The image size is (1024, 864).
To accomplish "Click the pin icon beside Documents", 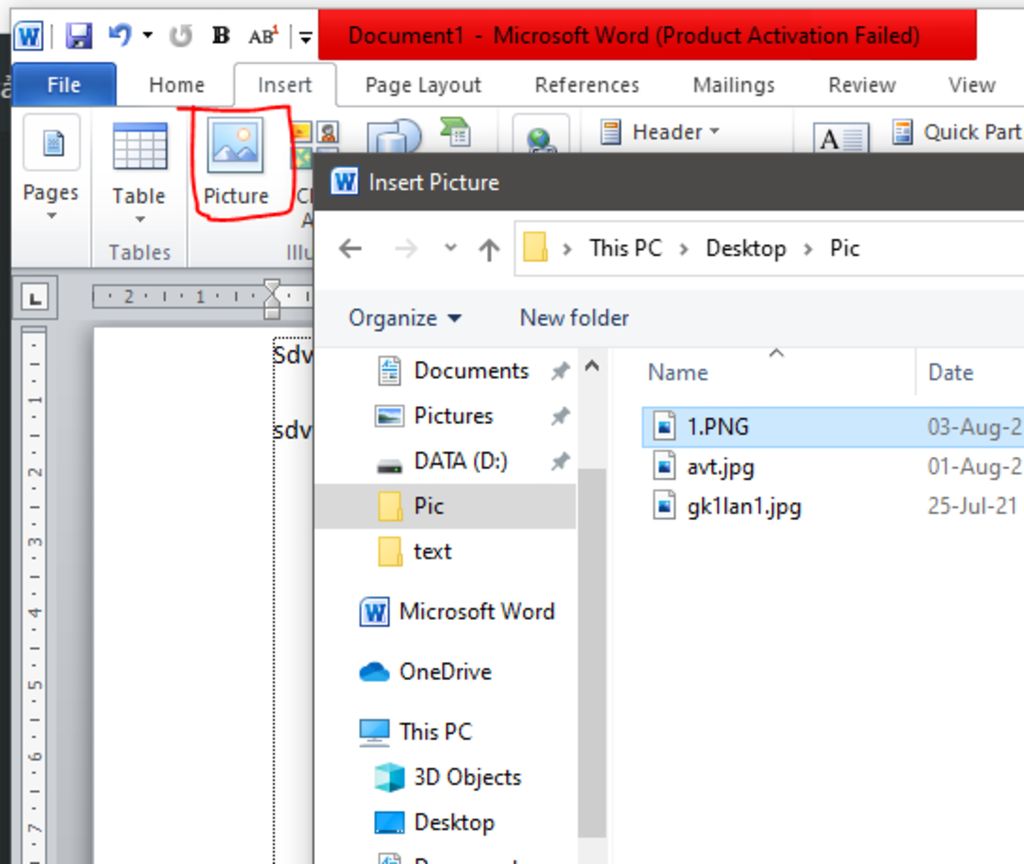I will pos(560,371).
